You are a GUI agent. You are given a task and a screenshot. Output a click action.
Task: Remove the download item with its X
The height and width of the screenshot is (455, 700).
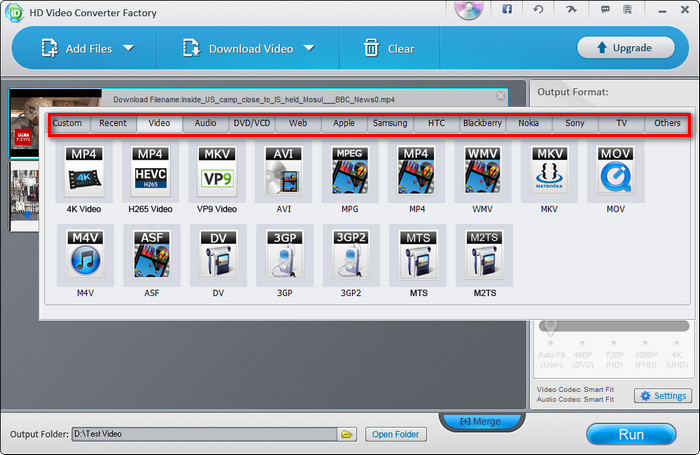pyautogui.click(x=501, y=96)
